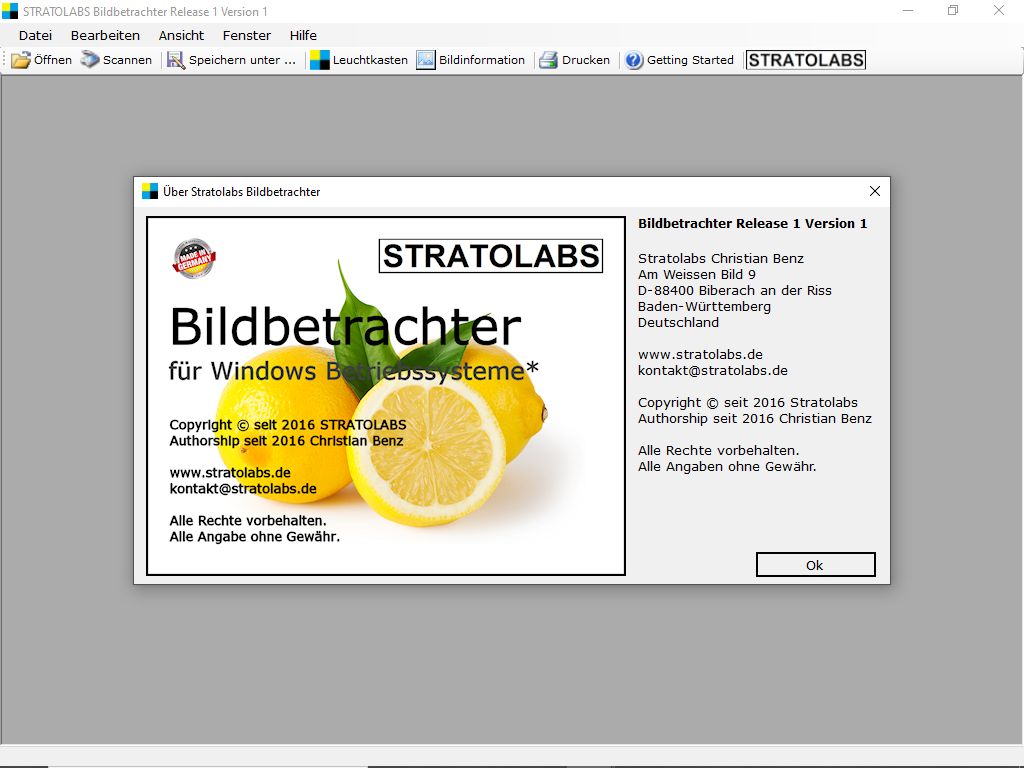1024x768 pixels.
Task: Close the Über Stratolabs Bildbetrachter dialog
Action: coord(875,191)
